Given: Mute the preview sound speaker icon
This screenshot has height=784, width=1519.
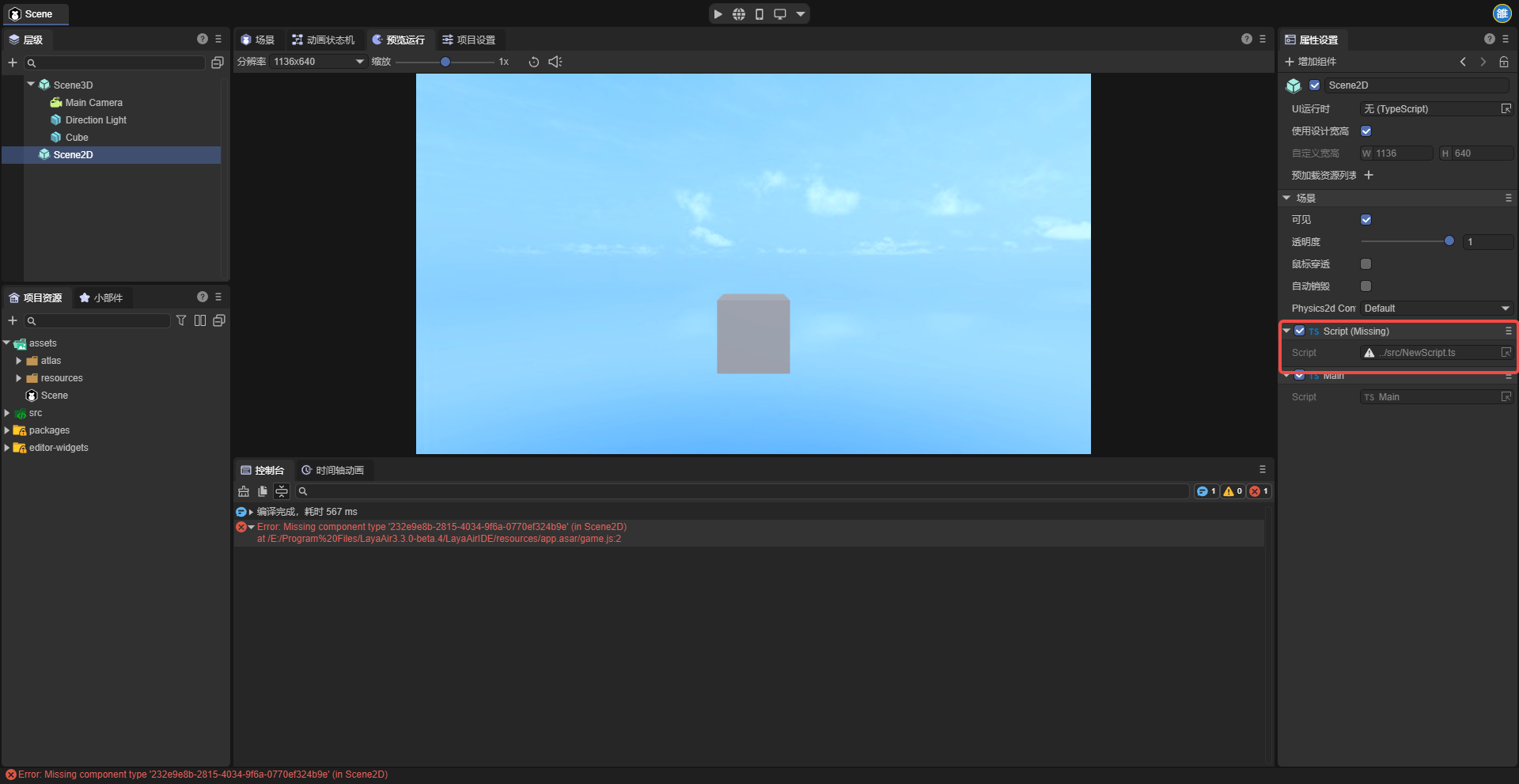Looking at the screenshot, I should click(x=555, y=62).
